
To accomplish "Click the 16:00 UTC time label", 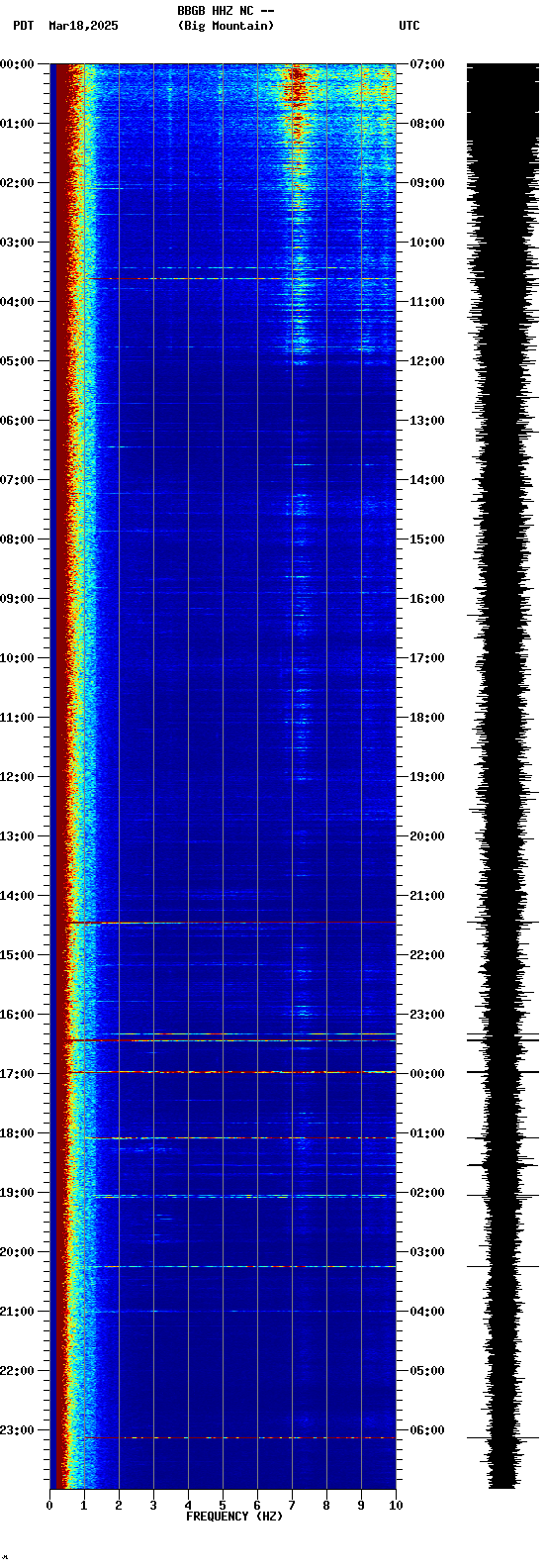I will 427,599.
